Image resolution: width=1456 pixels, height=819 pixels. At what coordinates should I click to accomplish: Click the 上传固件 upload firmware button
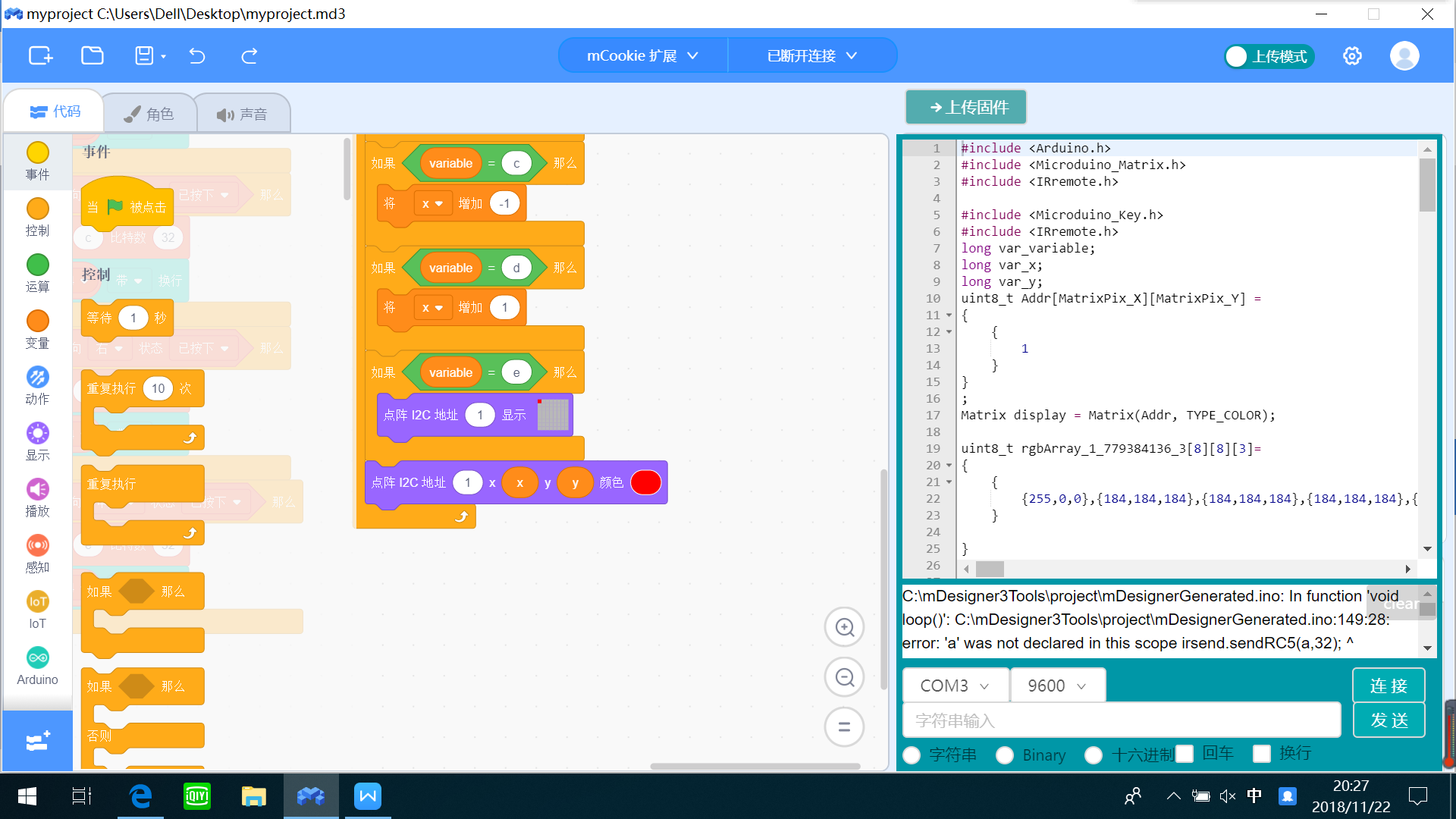966,108
